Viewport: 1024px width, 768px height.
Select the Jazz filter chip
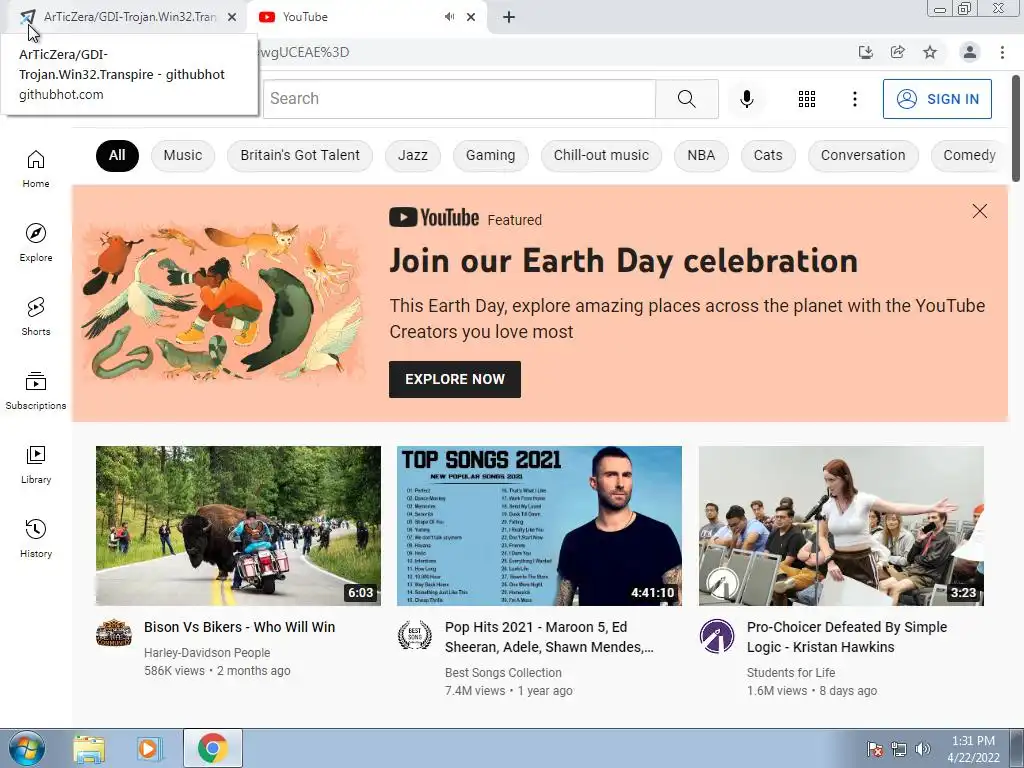(x=413, y=155)
